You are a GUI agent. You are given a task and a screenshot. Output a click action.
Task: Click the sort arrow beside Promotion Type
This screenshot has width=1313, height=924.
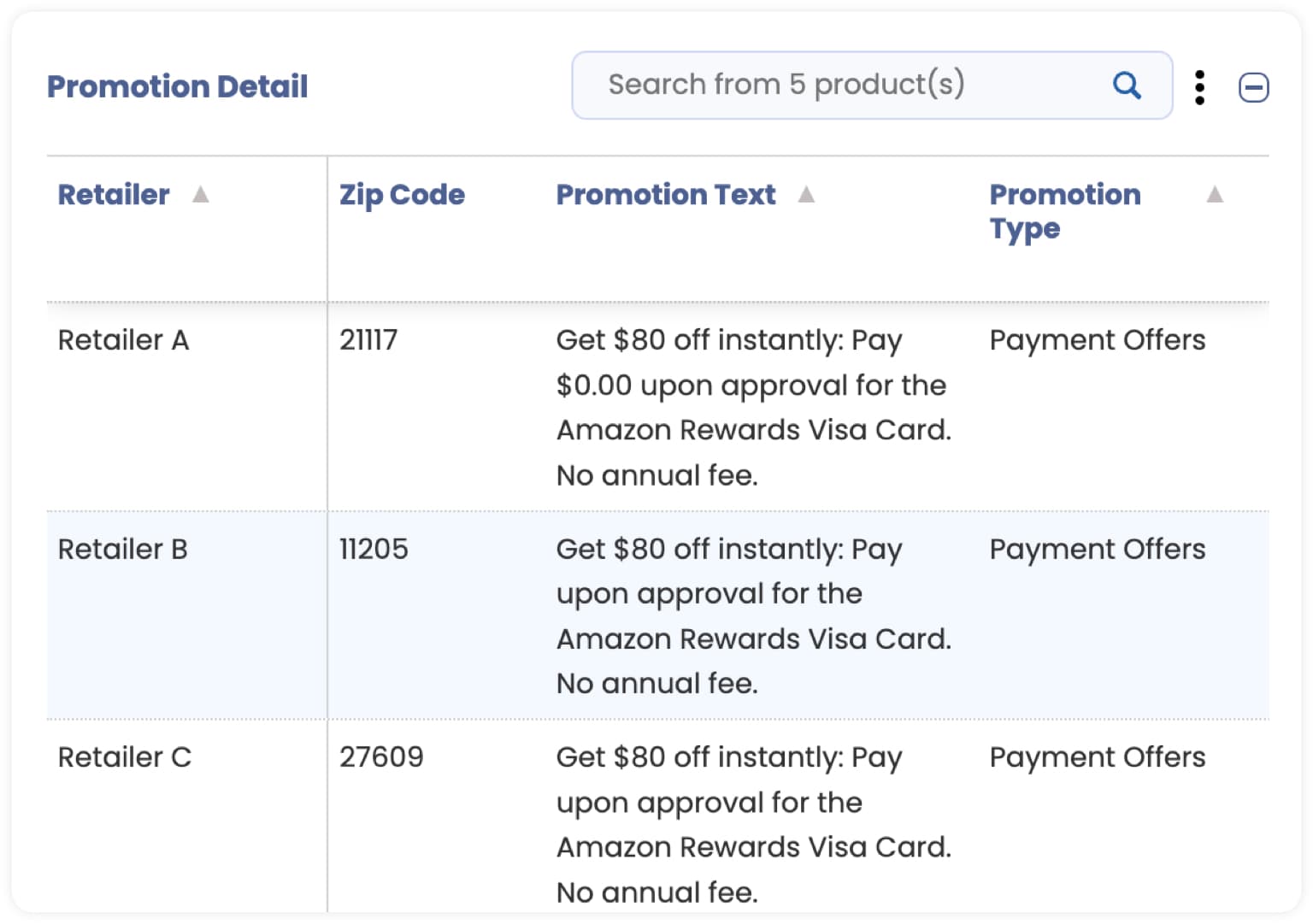coord(1215,194)
